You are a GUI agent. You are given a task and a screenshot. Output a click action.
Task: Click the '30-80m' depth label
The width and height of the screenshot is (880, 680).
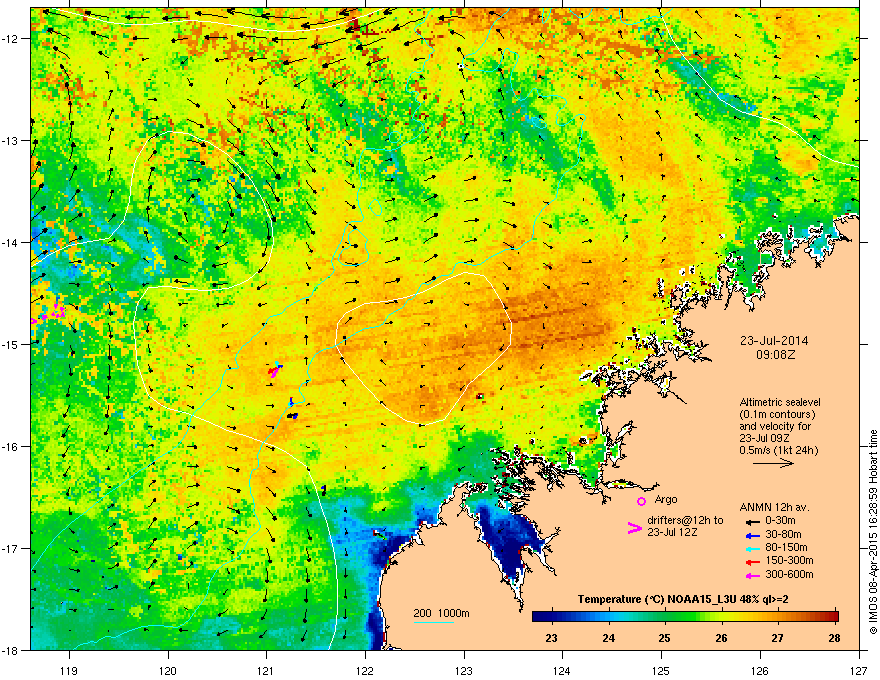coord(783,534)
